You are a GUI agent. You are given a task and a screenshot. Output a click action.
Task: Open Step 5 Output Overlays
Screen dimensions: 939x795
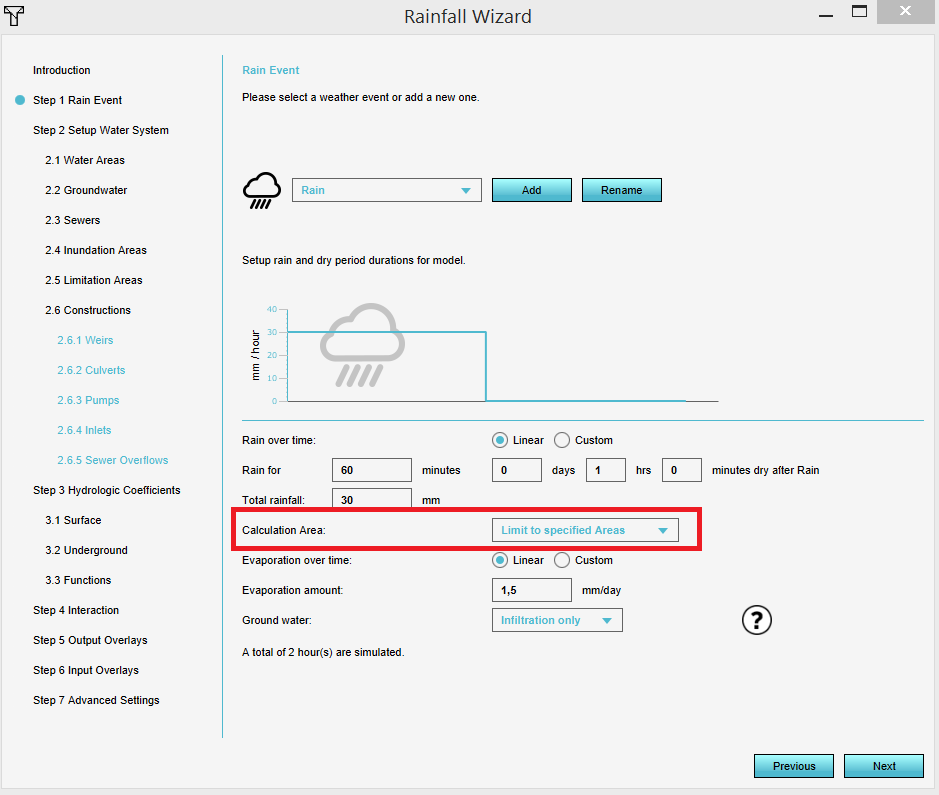(89, 640)
